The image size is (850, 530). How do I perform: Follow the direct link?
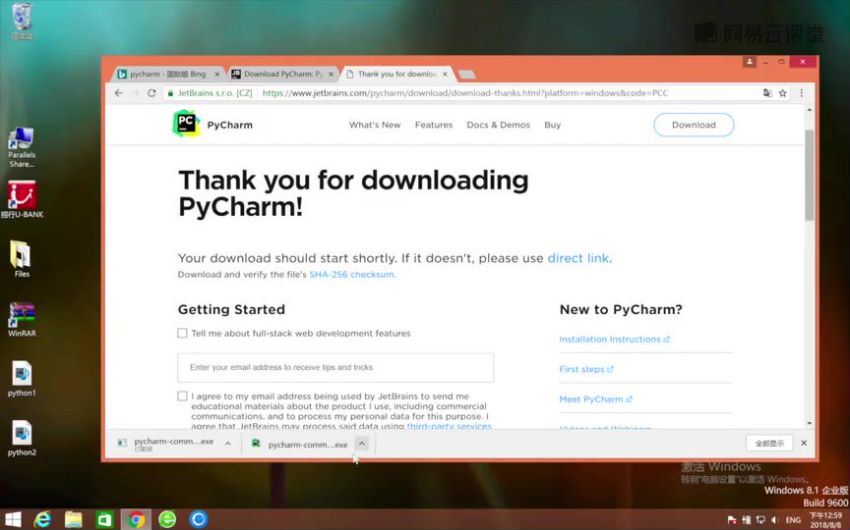point(578,258)
